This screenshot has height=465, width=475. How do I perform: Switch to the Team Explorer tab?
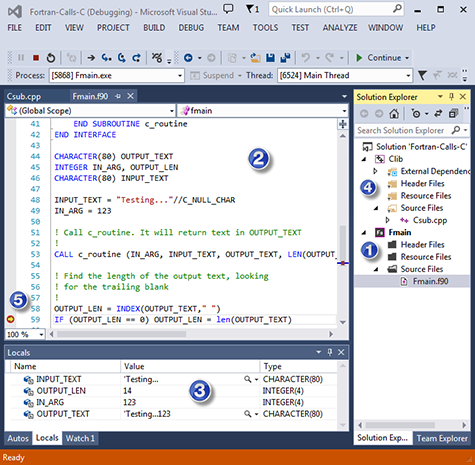pyautogui.click(x=442, y=438)
